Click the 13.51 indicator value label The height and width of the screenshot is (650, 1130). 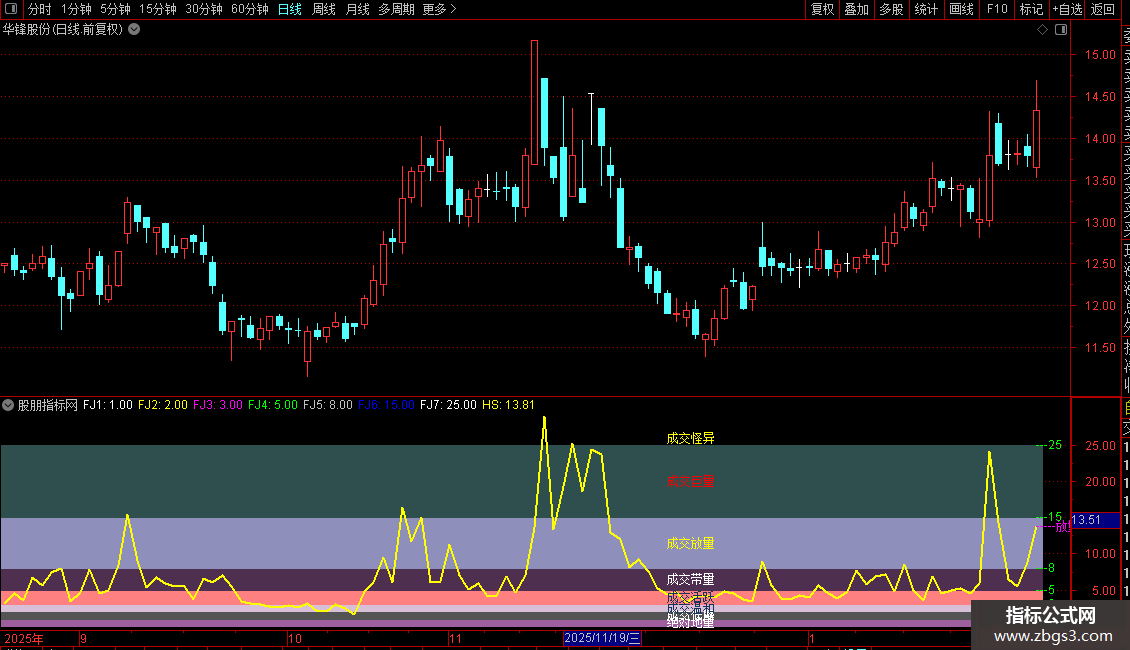point(1095,520)
